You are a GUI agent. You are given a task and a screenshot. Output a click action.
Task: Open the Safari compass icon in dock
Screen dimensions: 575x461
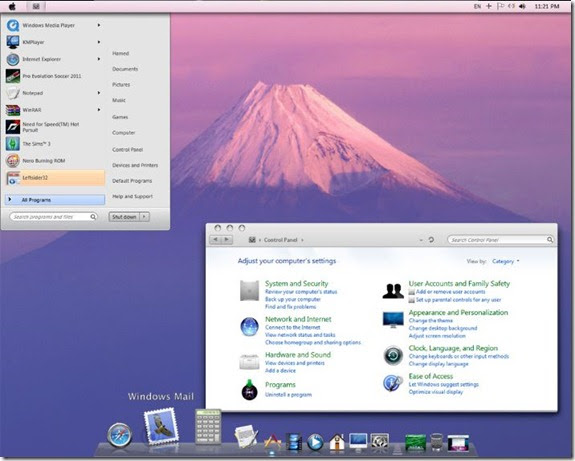click(x=120, y=435)
